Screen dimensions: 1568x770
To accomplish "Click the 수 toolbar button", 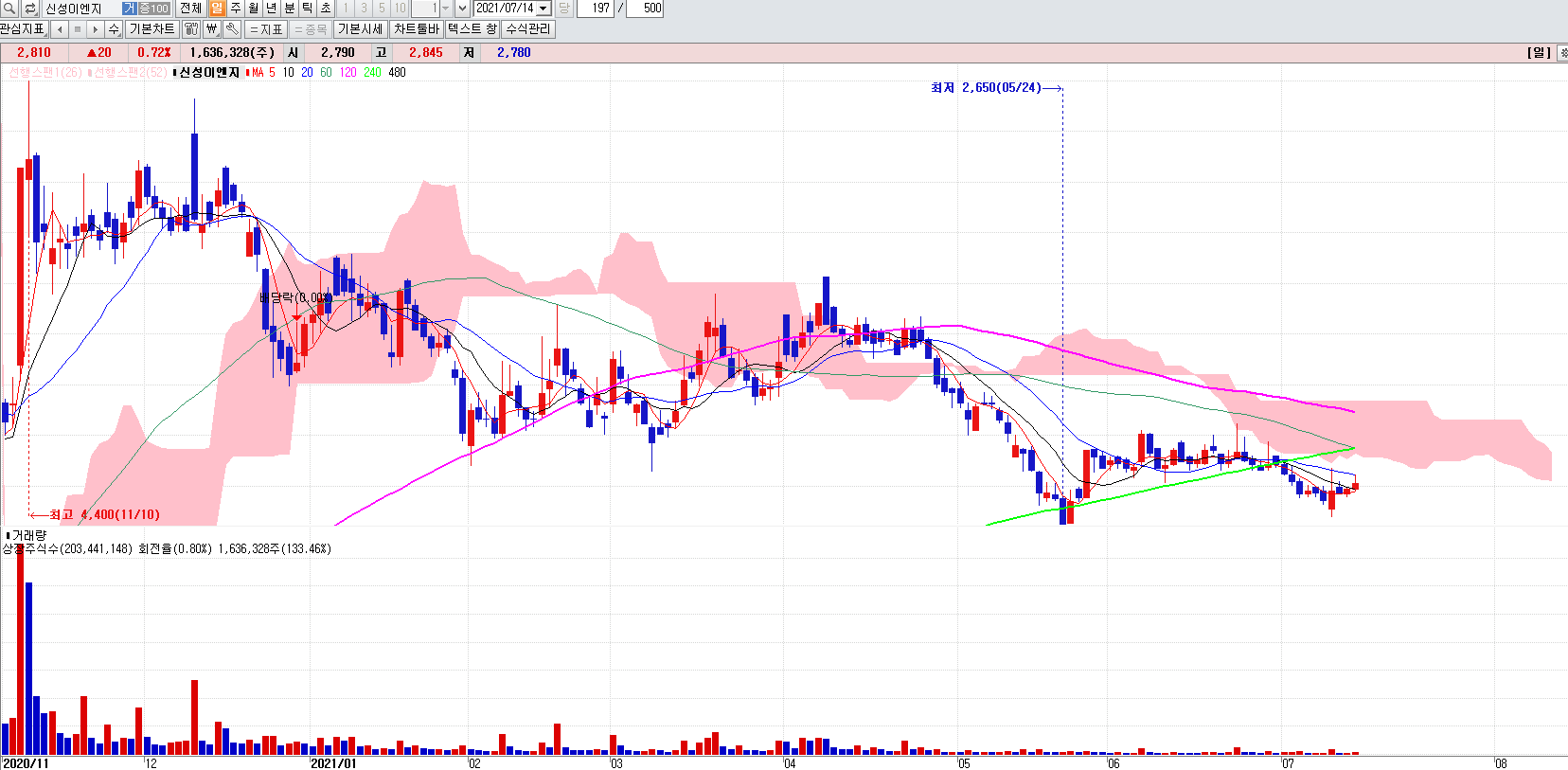I will (114, 29).
